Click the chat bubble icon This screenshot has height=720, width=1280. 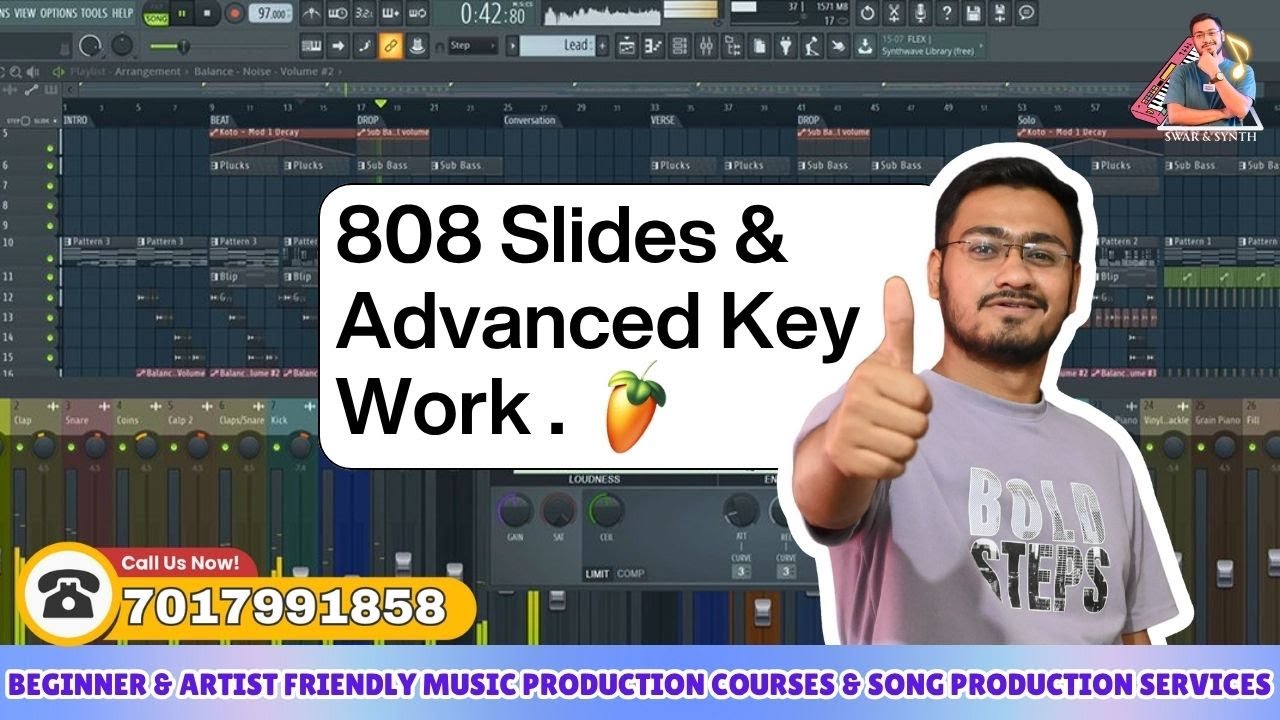point(1026,14)
